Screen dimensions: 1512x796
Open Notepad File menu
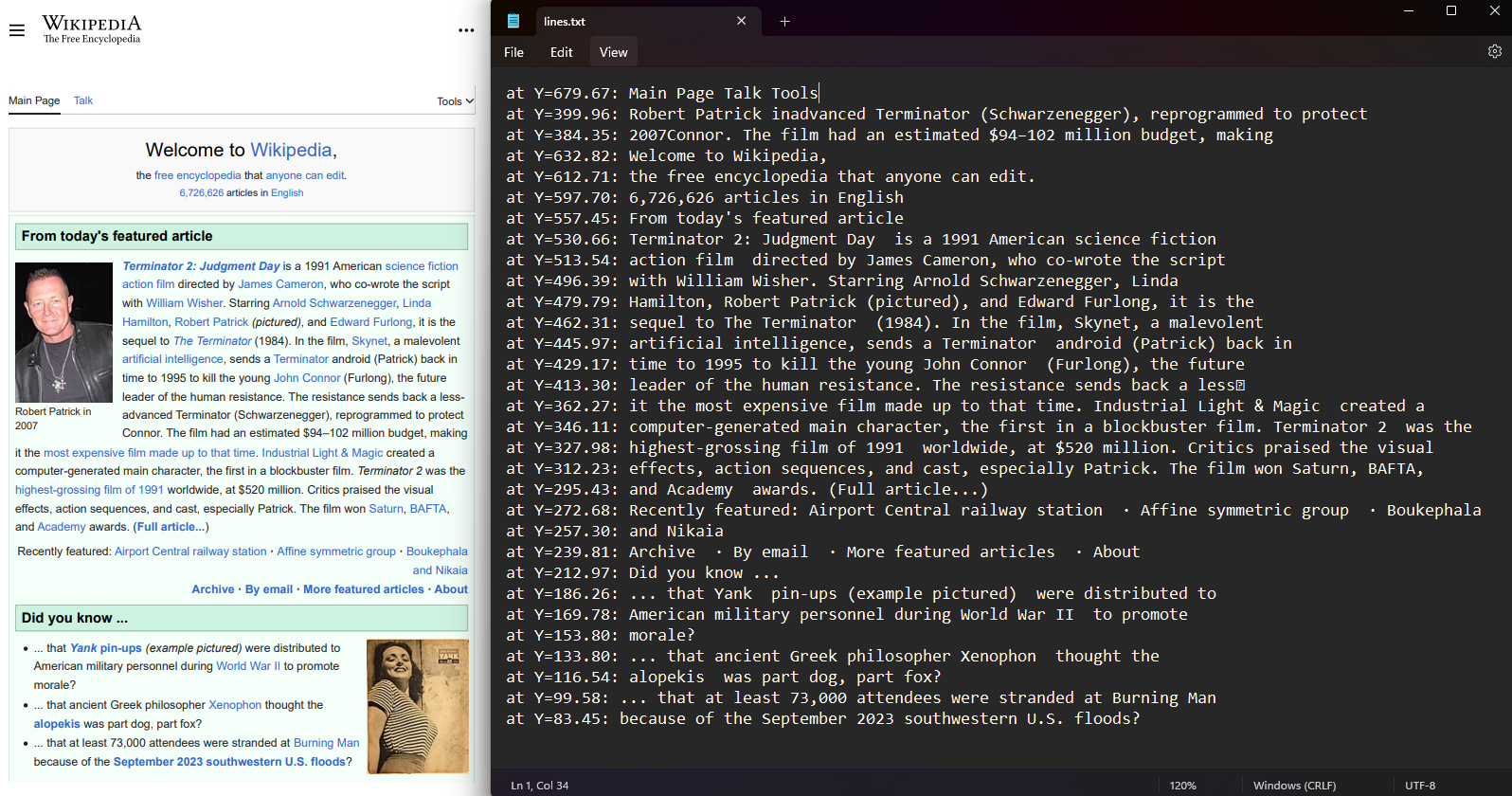tap(513, 52)
